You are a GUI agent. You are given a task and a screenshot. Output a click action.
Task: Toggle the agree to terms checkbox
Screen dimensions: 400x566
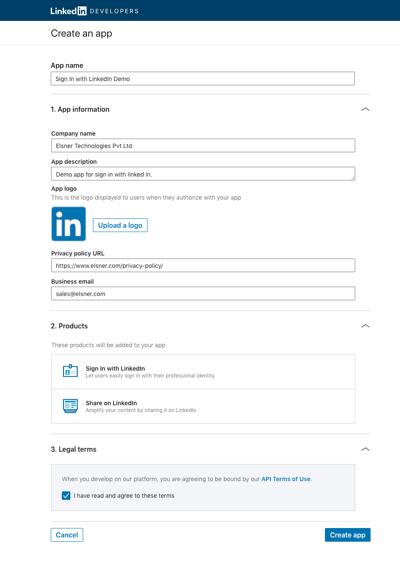[x=66, y=496]
